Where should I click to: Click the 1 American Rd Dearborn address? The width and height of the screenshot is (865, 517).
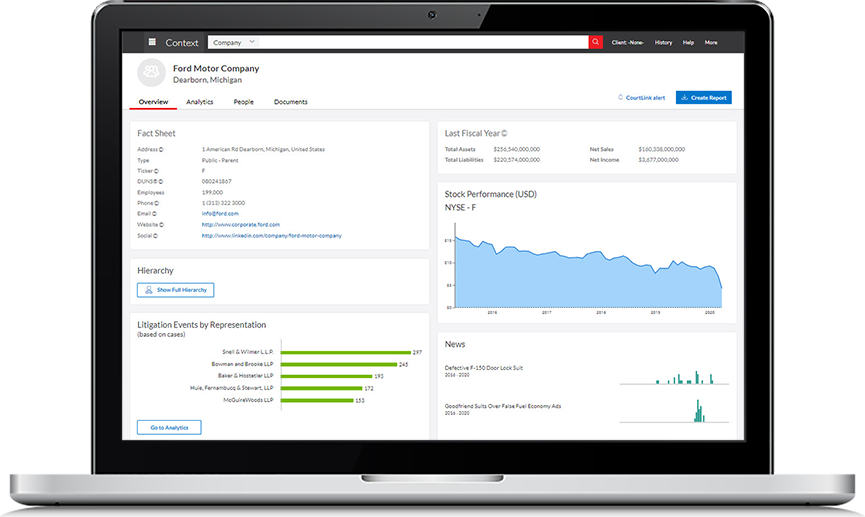coord(263,150)
